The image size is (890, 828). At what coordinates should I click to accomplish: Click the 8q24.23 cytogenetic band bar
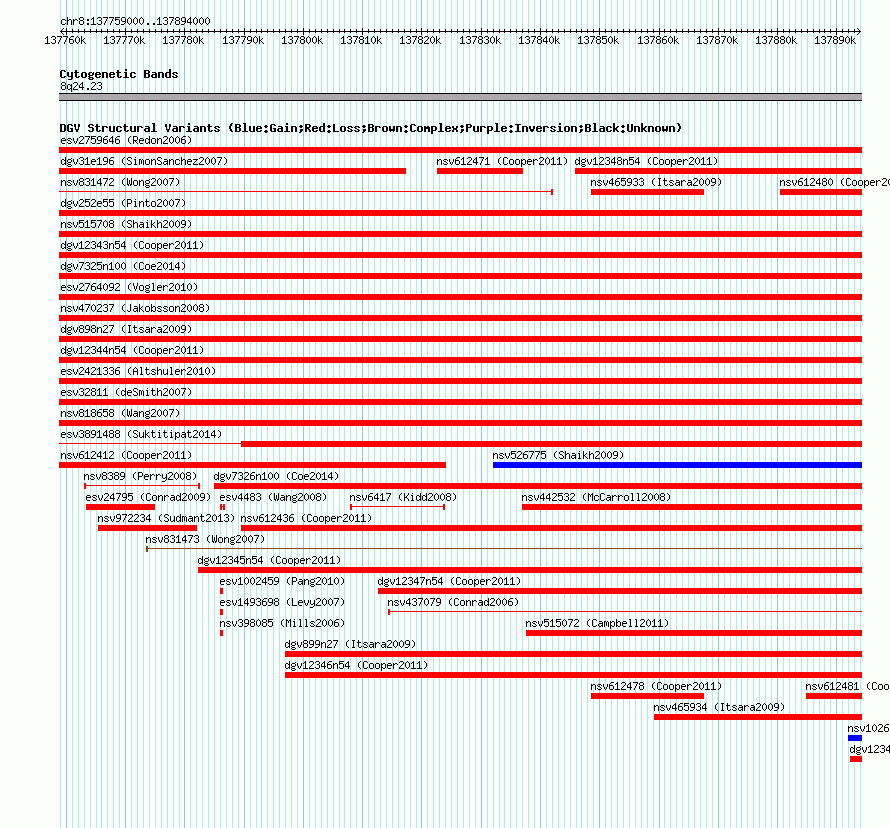coord(460,97)
